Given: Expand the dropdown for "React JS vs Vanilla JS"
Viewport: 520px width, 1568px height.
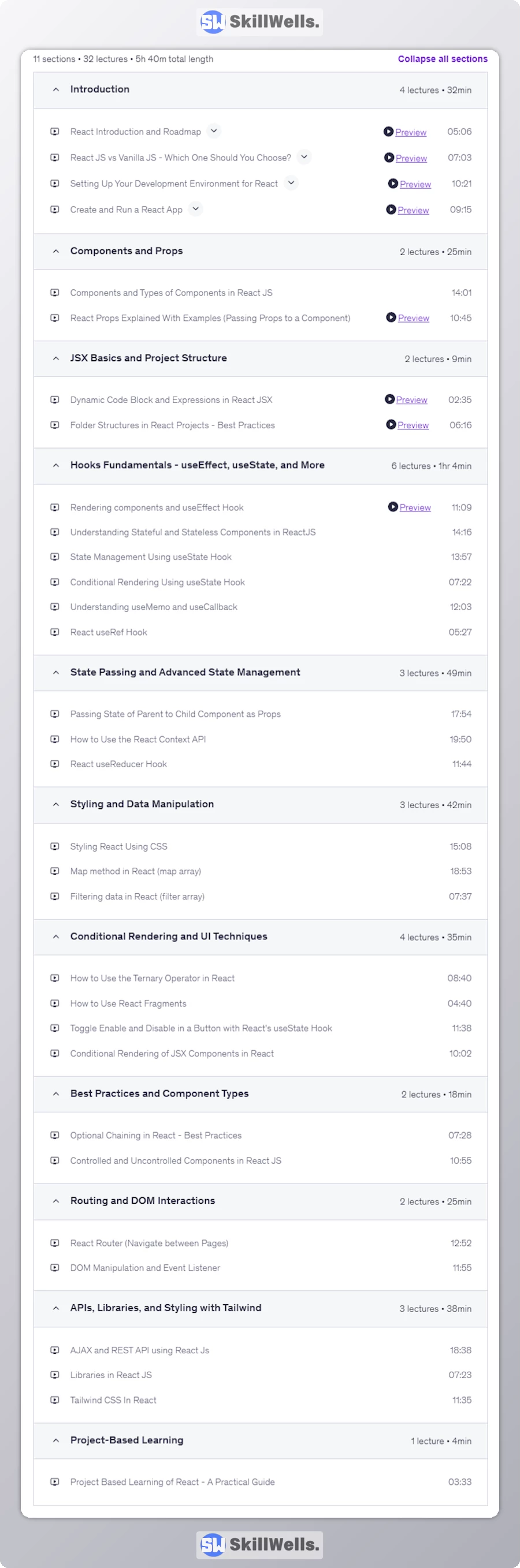Looking at the screenshot, I should click(x=304, y=157).
